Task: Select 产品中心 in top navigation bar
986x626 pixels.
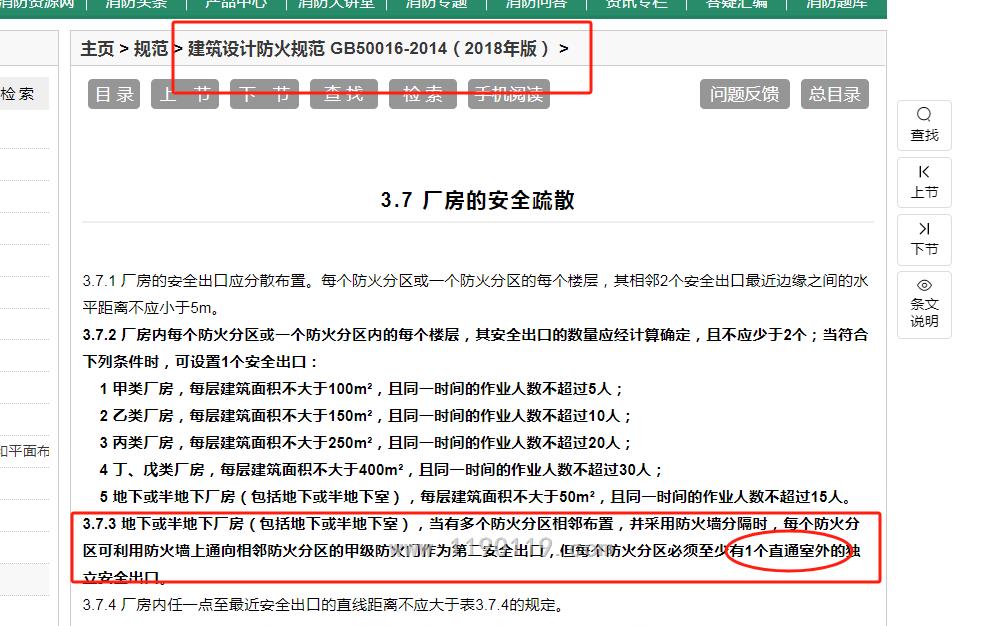Action: tap(236, 4)
